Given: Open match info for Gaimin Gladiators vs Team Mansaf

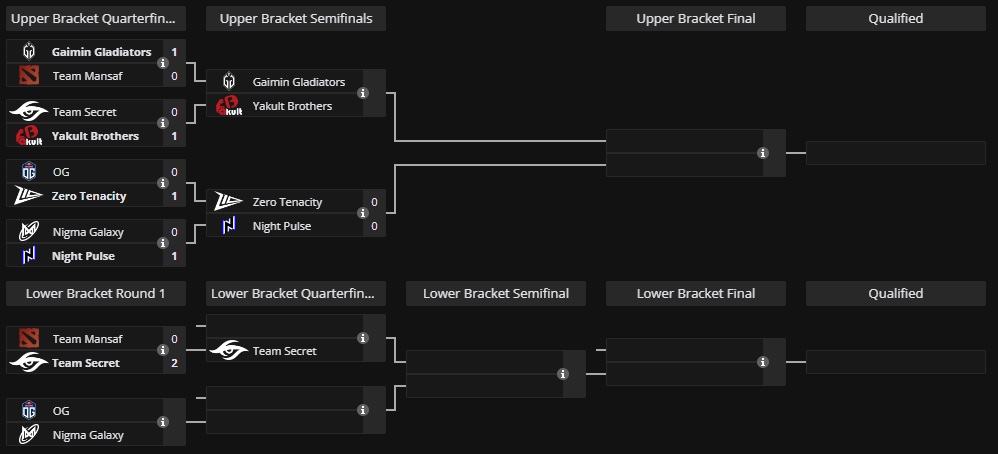Looking at the screenshot, I should (x=163, y=63).
